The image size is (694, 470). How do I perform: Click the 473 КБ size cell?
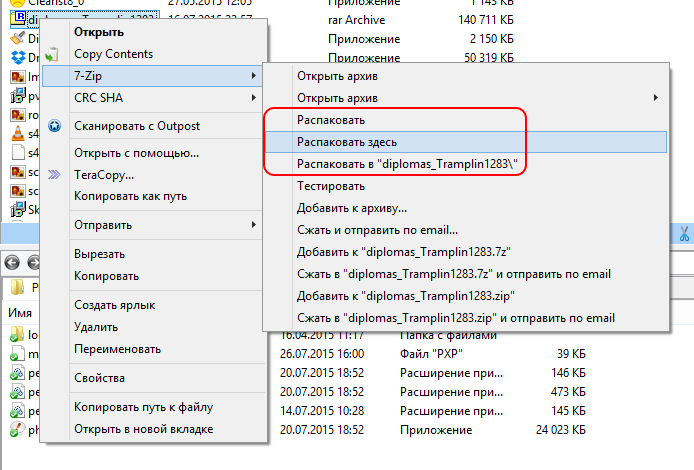click(568, 392)
